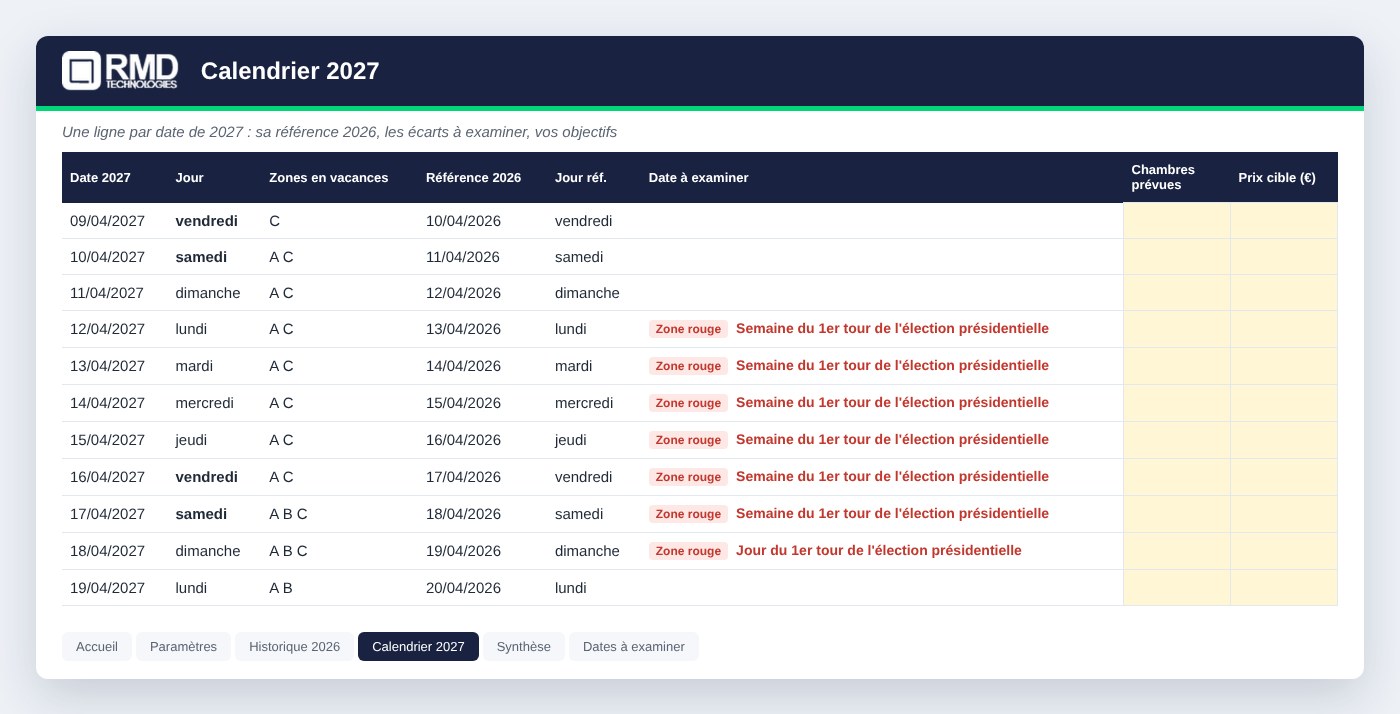Image resolution: width=1400 pixels, height=714 pixels.
Task: Click the bold "samedi" in the 10/04/2027 row
Action: [201, 257]
